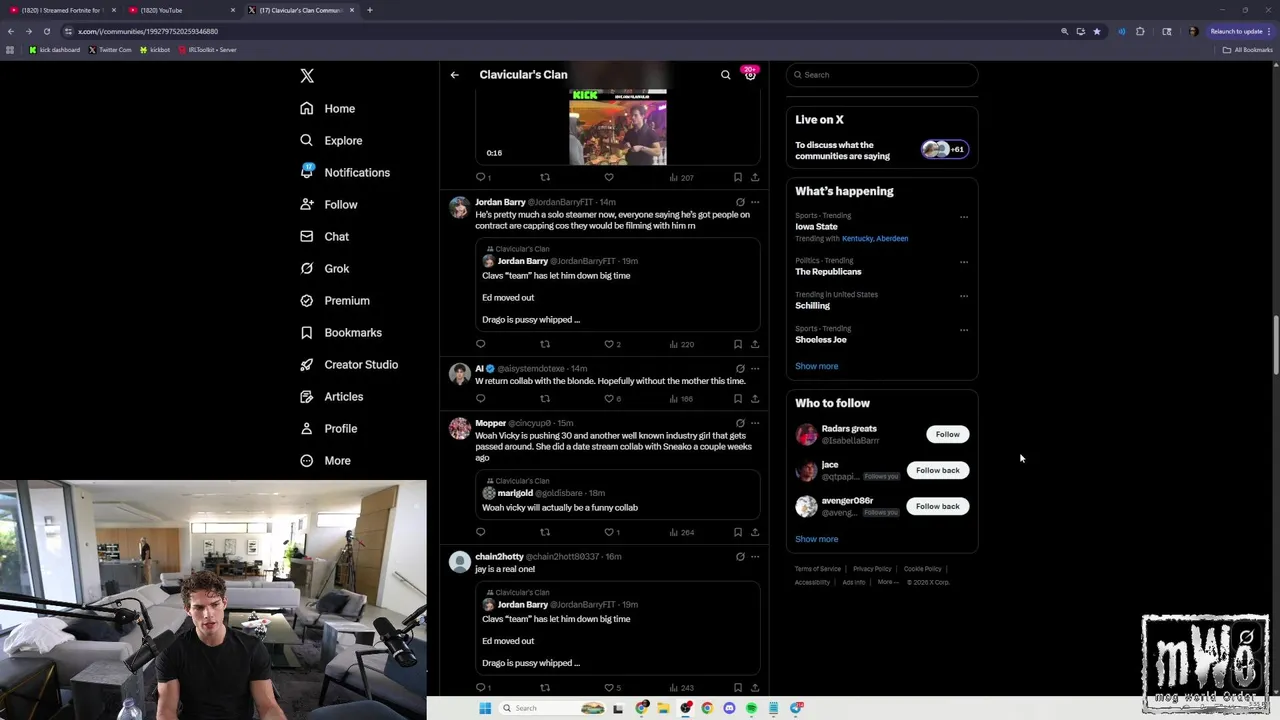Play the Kick video thumbnail

pos(618,127)
